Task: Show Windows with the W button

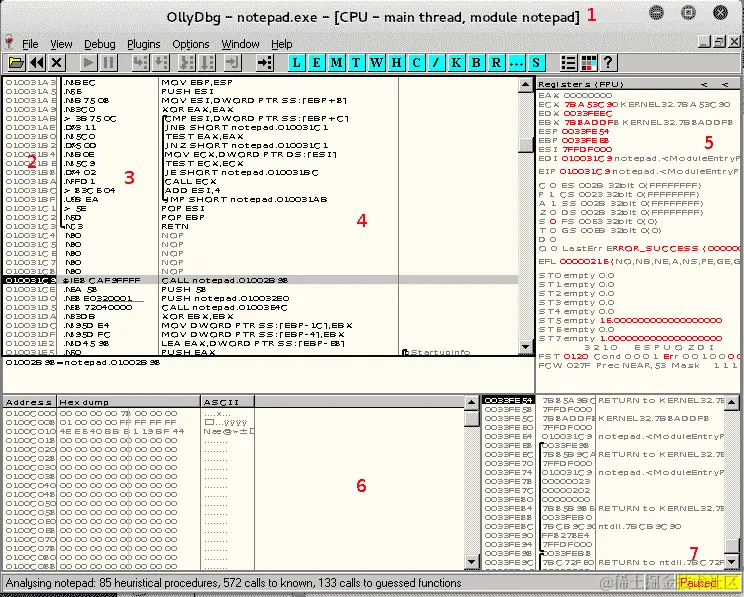Action: 376,63
